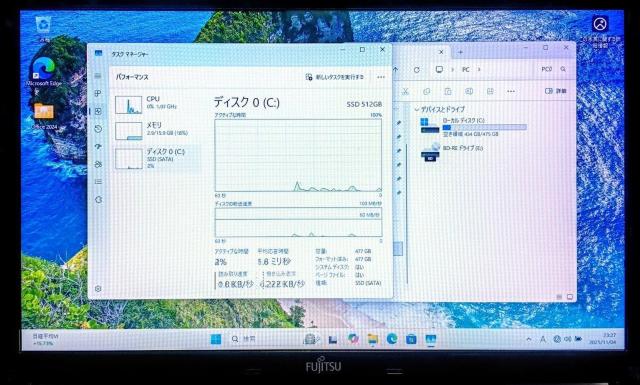
Task: Click Explorer up-arrow navigation button
Action: point(396,70)
